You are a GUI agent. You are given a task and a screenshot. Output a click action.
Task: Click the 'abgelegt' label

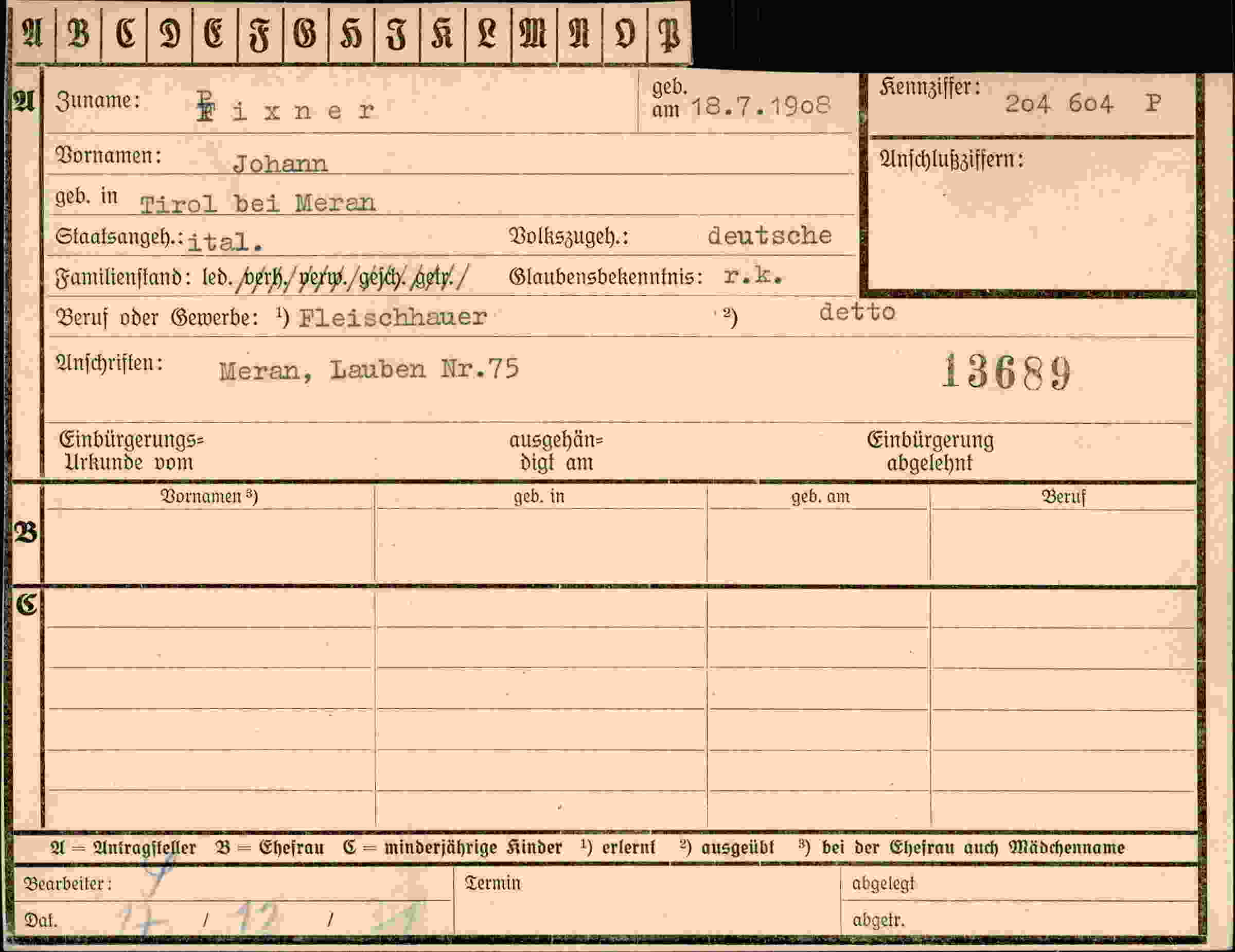[883, 884]
